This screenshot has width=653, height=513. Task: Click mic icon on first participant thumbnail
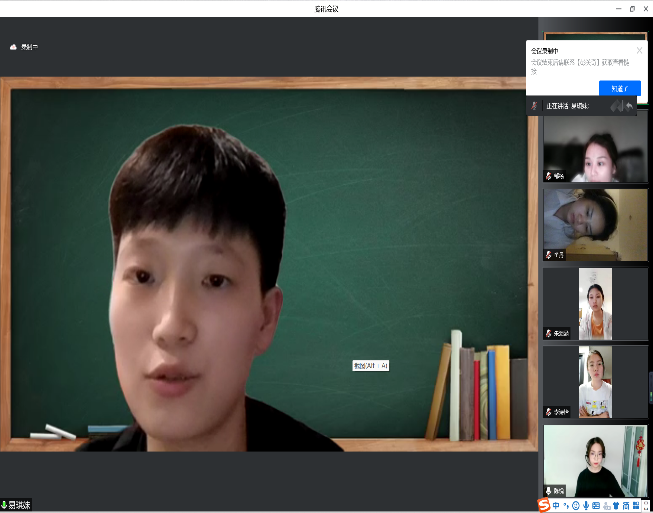[x=549, y=176]
